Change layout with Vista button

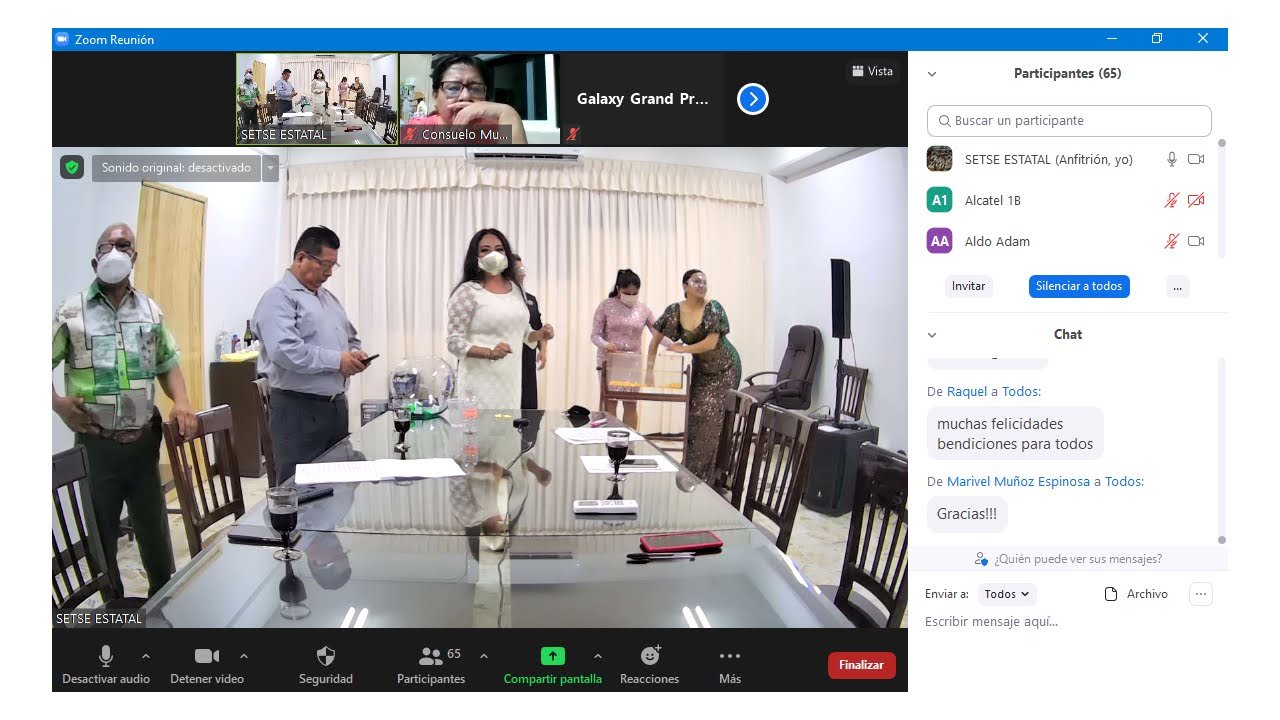(873, 71)
